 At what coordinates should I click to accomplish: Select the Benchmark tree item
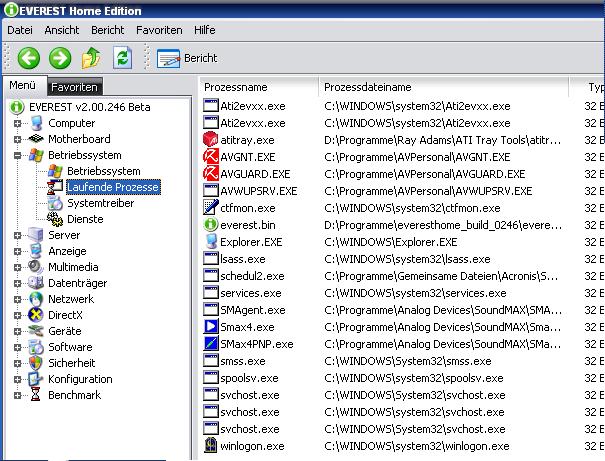click(74, 395)
